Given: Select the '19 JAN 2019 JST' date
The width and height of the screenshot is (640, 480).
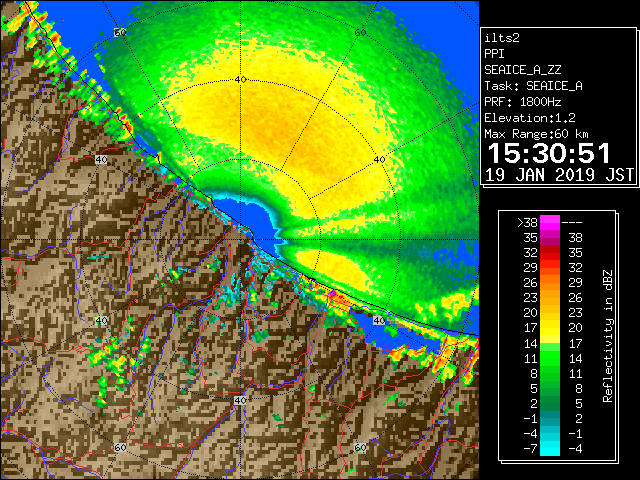Looking at the screenshot, I should point(560,175).
